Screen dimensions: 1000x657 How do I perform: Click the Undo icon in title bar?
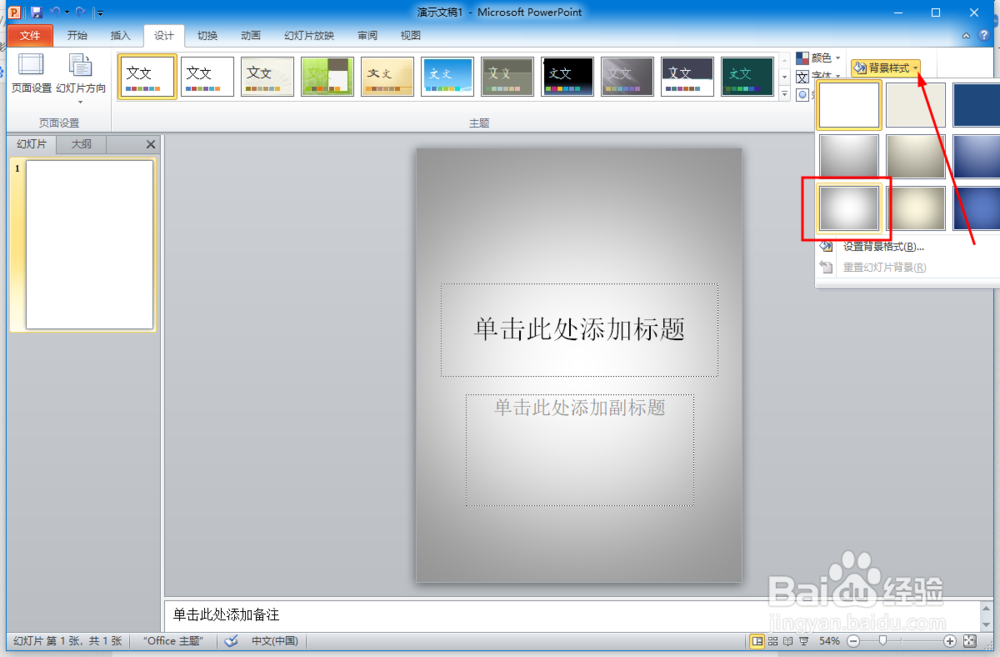(x=55, y=11)
